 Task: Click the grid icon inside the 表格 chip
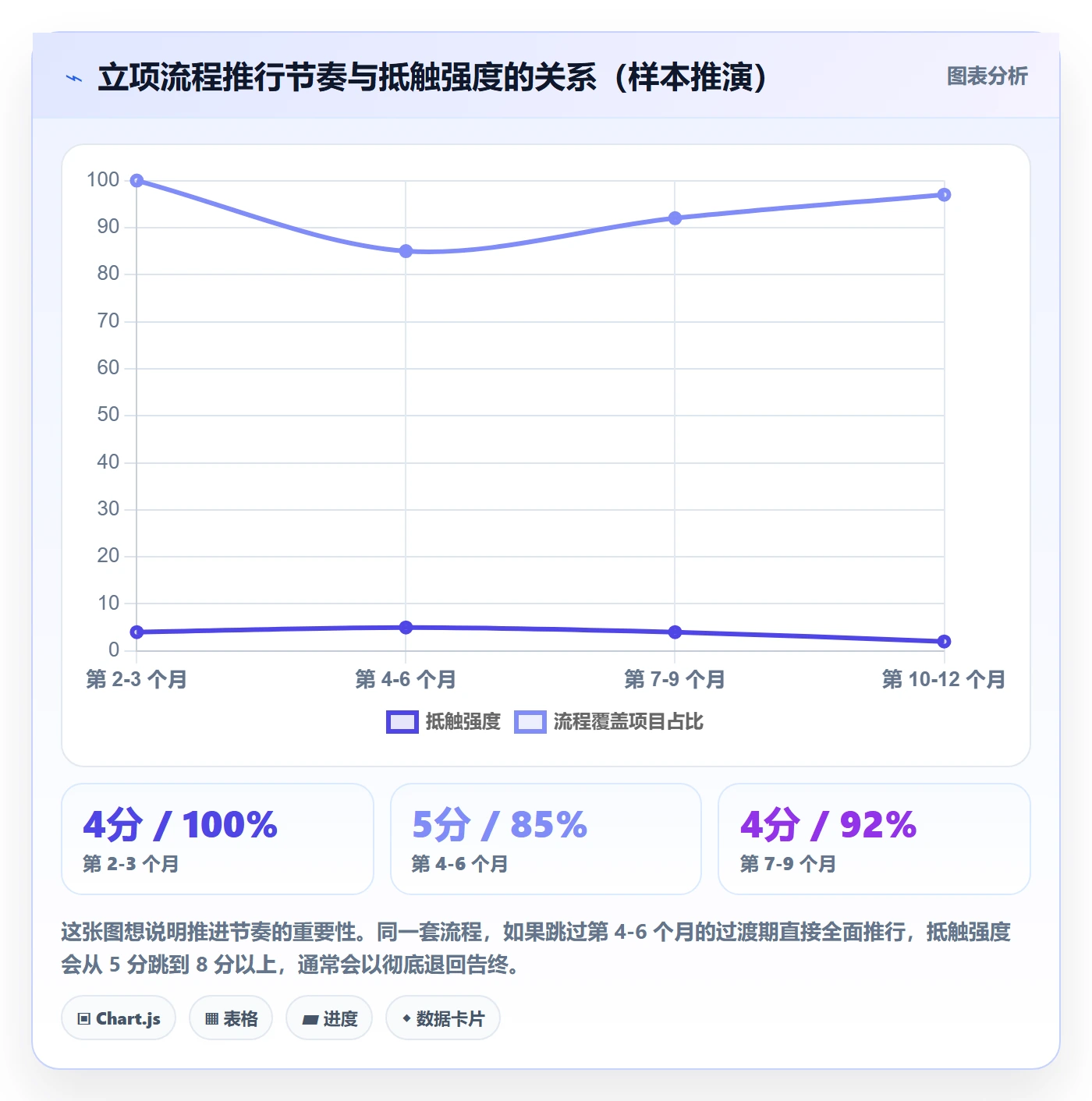click(211, 1019)
